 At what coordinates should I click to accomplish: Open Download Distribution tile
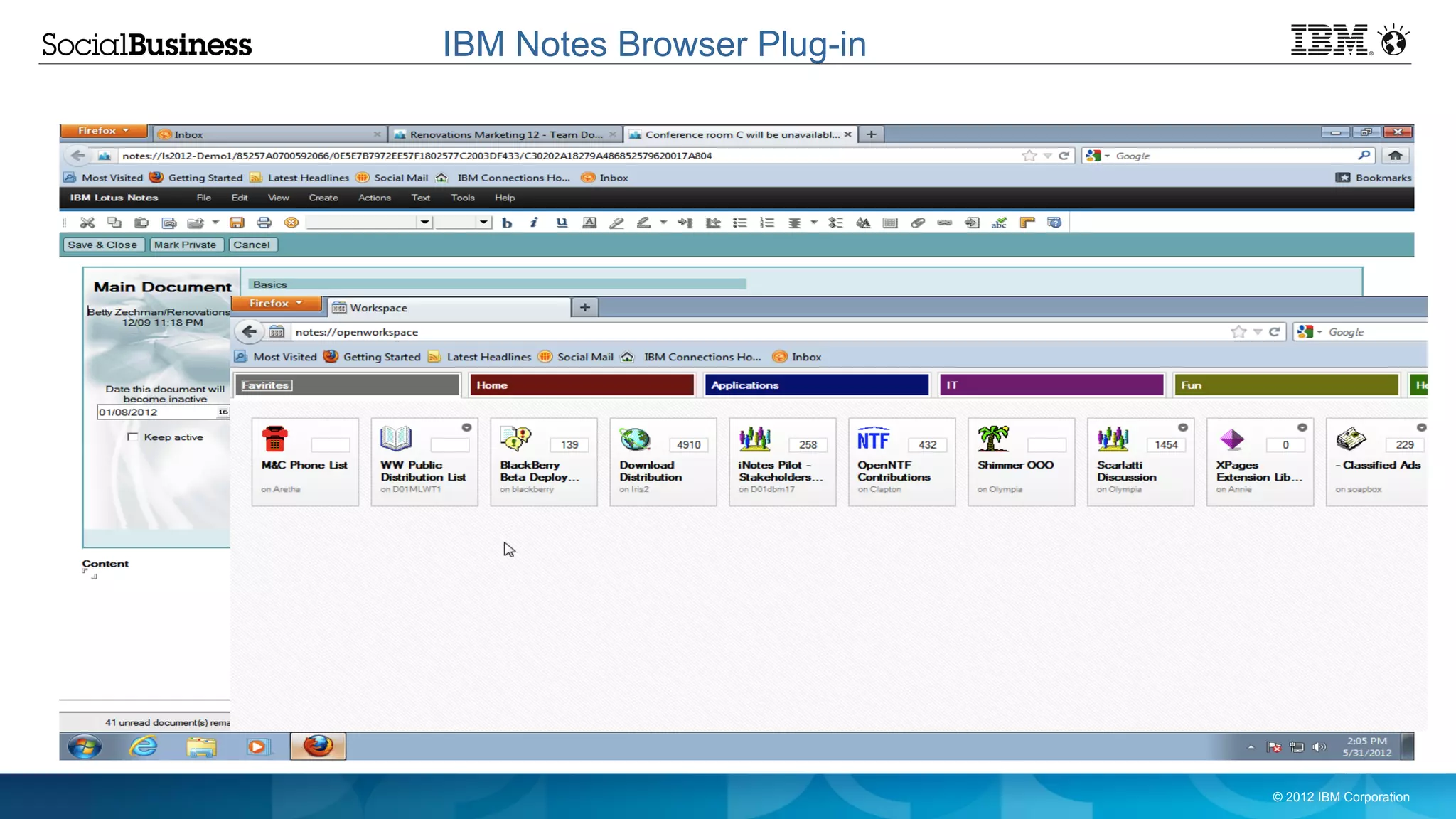click(663, 461)
